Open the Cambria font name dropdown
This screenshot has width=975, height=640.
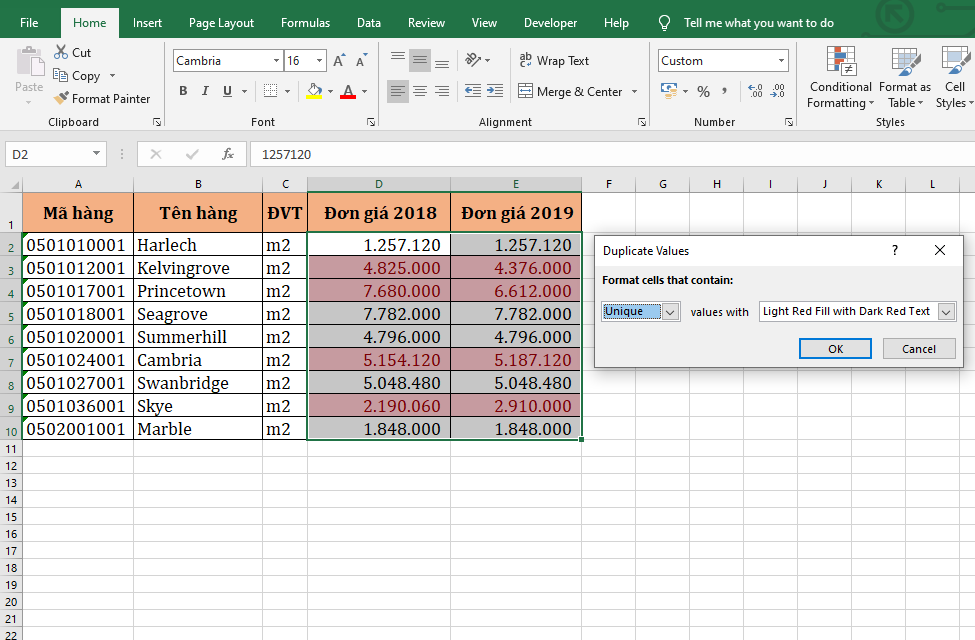[x=276, y=61]
